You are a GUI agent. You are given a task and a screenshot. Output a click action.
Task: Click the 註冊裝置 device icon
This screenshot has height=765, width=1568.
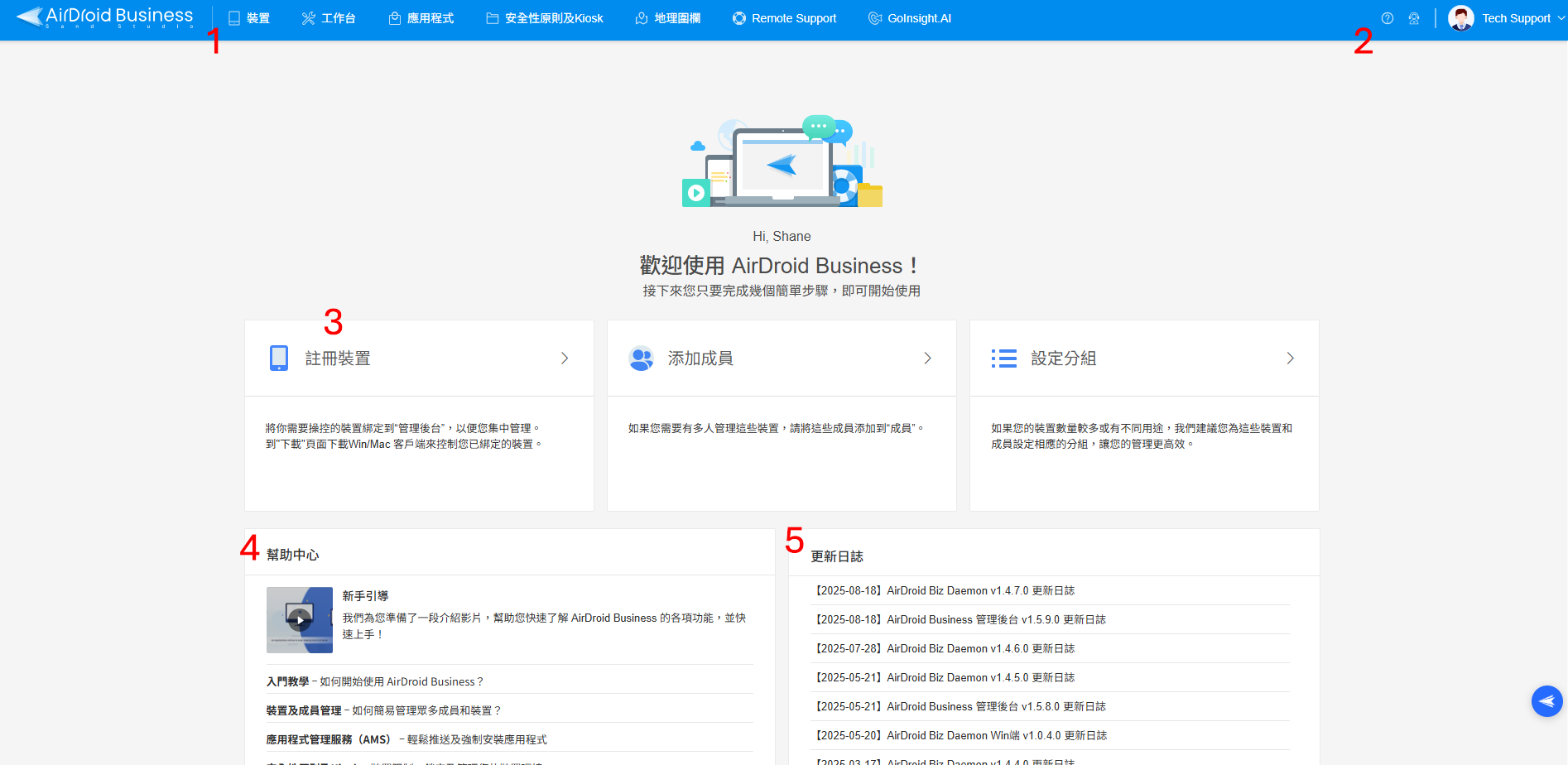279,358
